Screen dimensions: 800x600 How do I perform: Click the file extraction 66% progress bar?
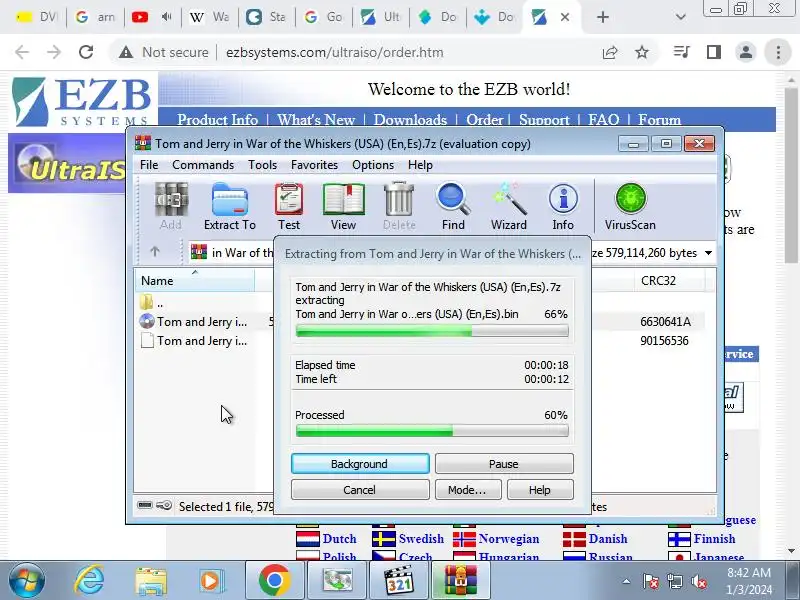432,331
